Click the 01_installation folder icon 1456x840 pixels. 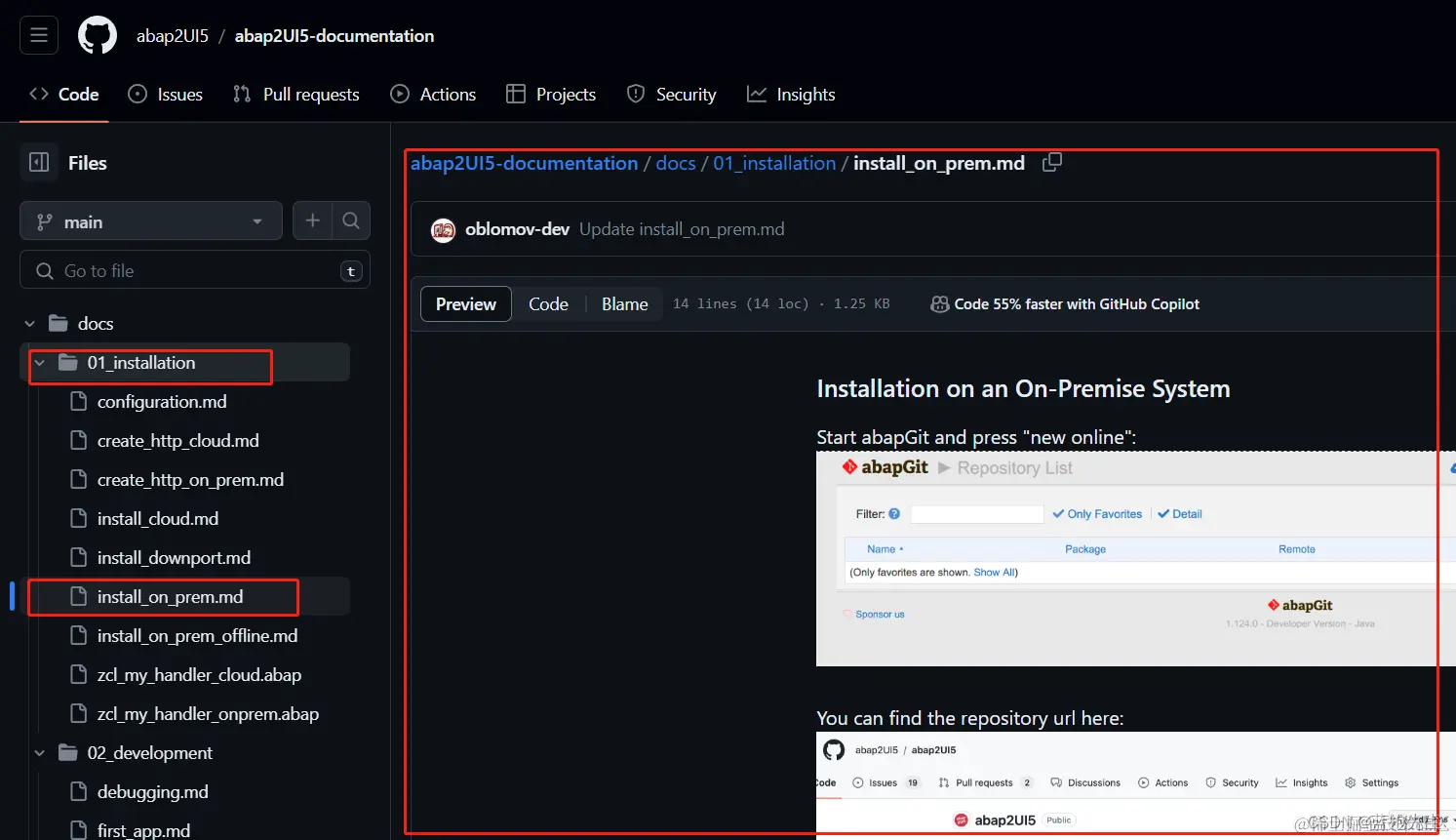[x=68, y=362]
